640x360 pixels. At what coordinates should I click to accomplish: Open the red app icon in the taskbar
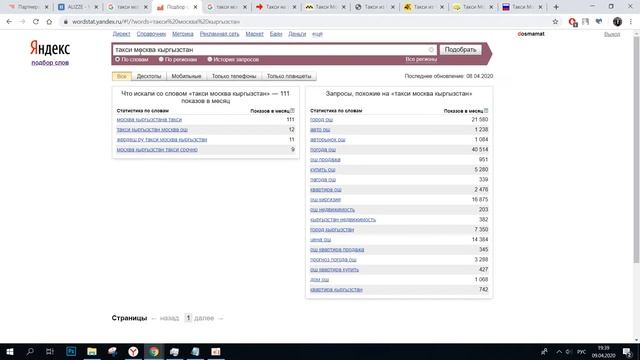pyautogui.click(x=216, y=351)
